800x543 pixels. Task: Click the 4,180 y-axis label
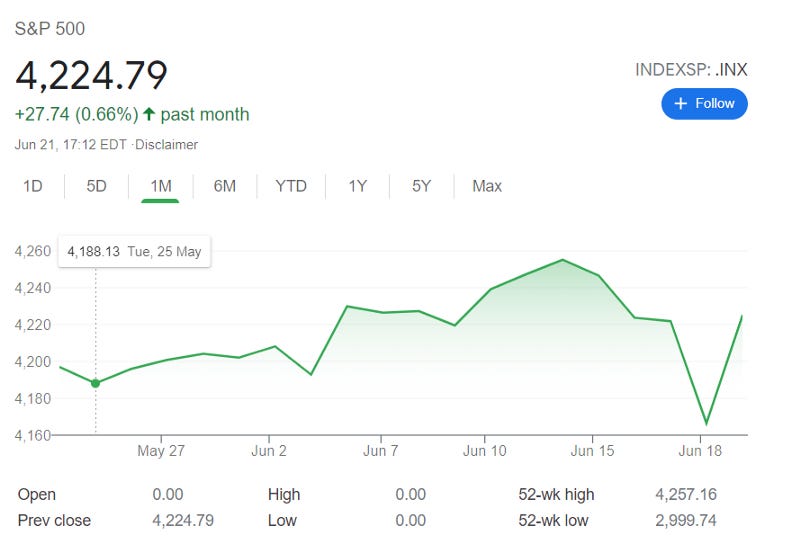33,398
